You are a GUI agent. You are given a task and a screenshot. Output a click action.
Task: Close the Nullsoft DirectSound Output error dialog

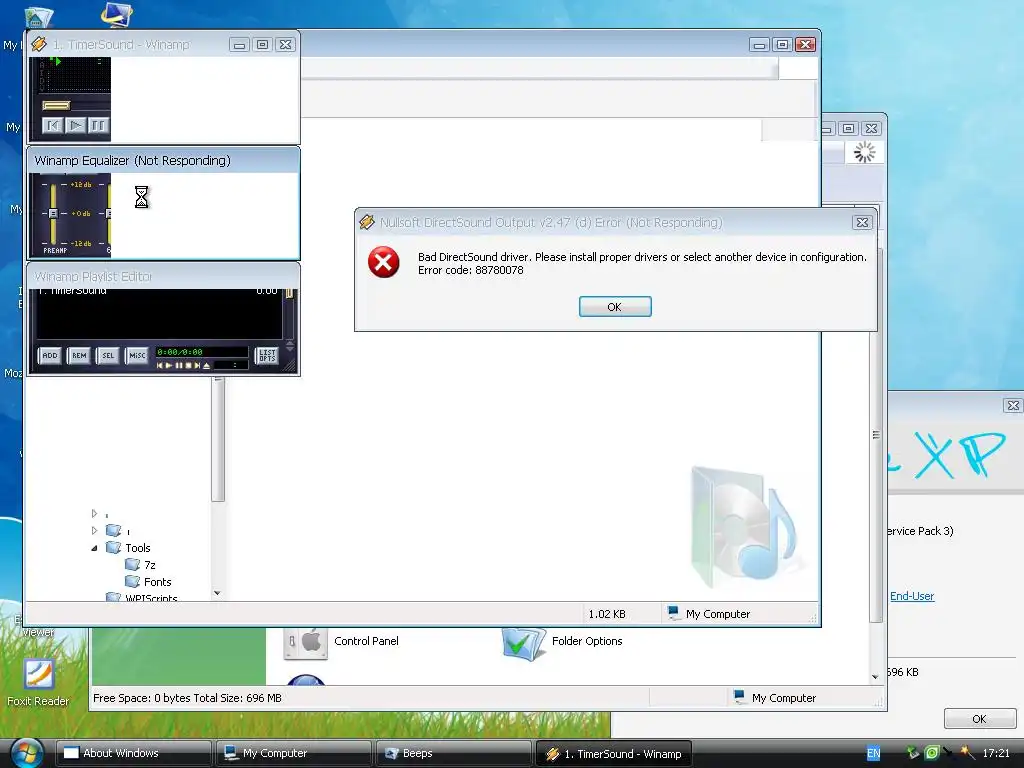[862, 223]
